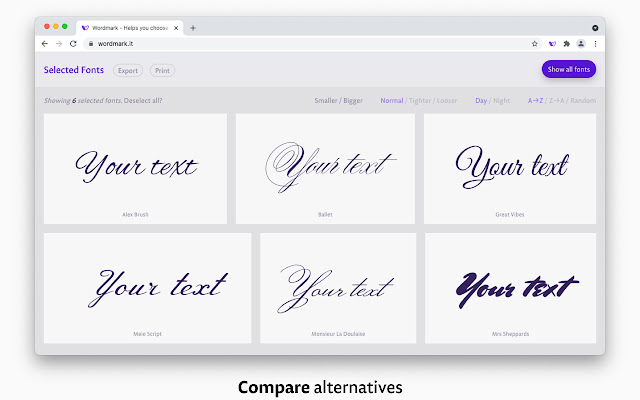Screen dimensions: 640x400
Task: Click the Print button
Action: [162, 71]
